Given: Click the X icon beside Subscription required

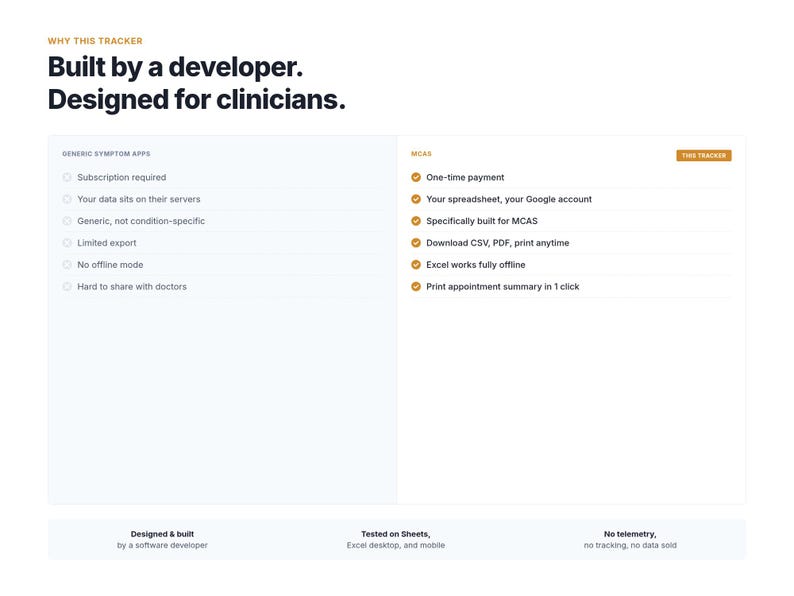Looking at the screenshot, I should point(67,177).
